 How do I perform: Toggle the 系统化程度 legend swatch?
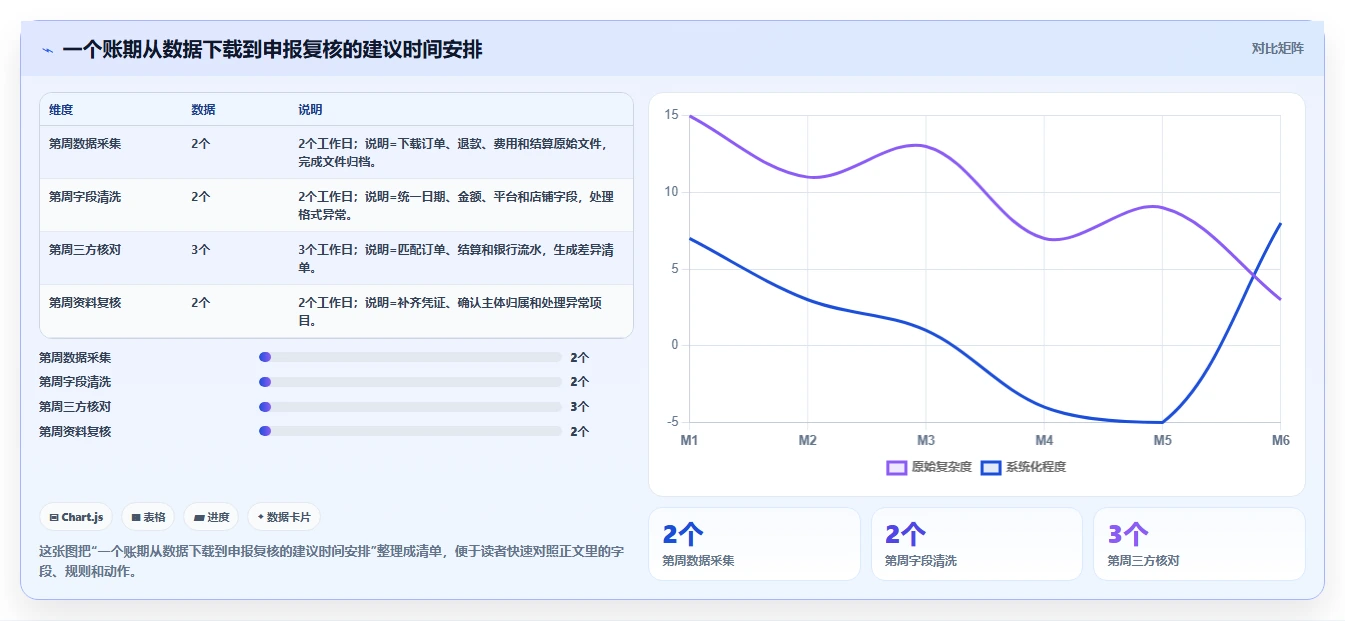[x=990, y=467]
